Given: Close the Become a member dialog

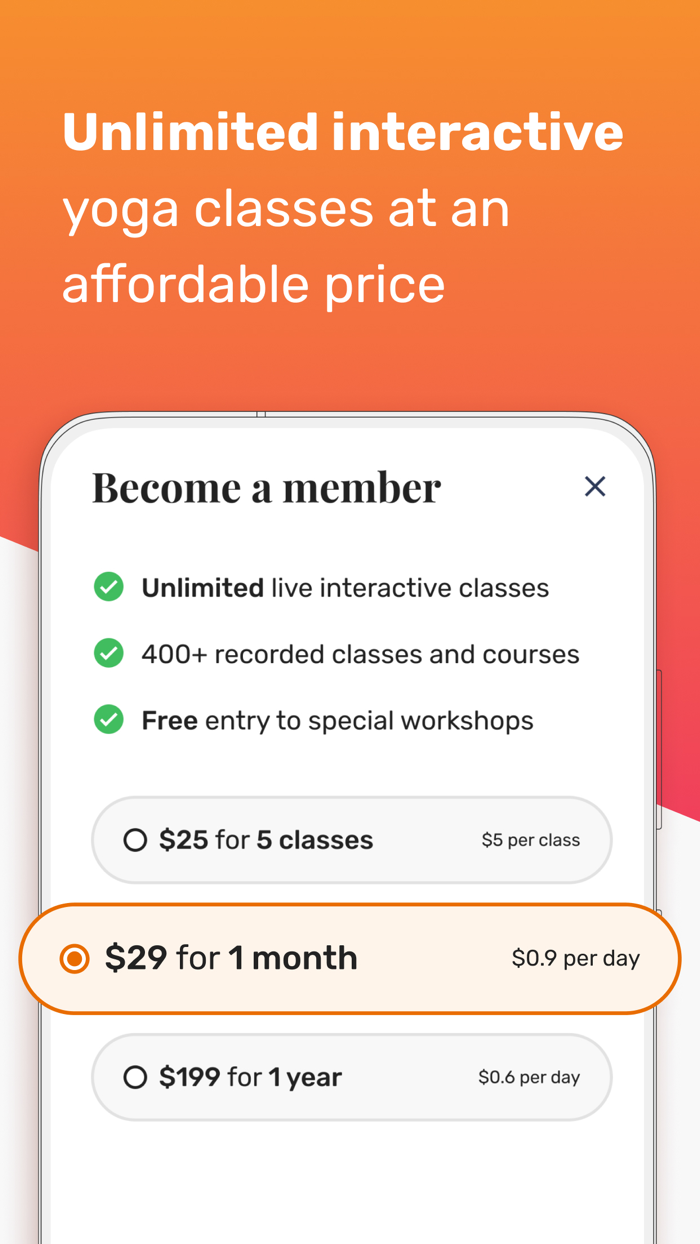Looking at the screenshot, I should [x=595, y=487].
